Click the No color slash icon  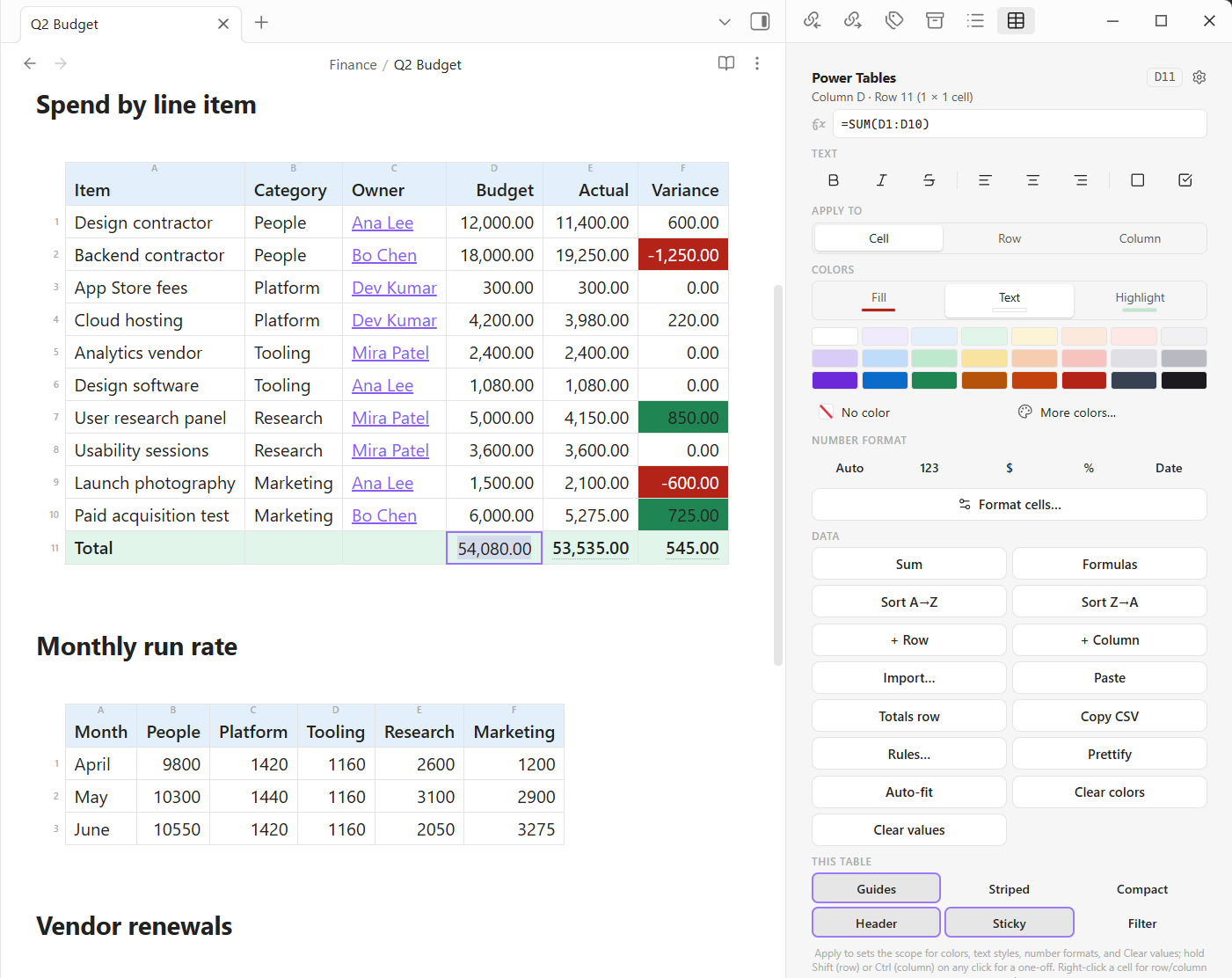pos(826,412)
